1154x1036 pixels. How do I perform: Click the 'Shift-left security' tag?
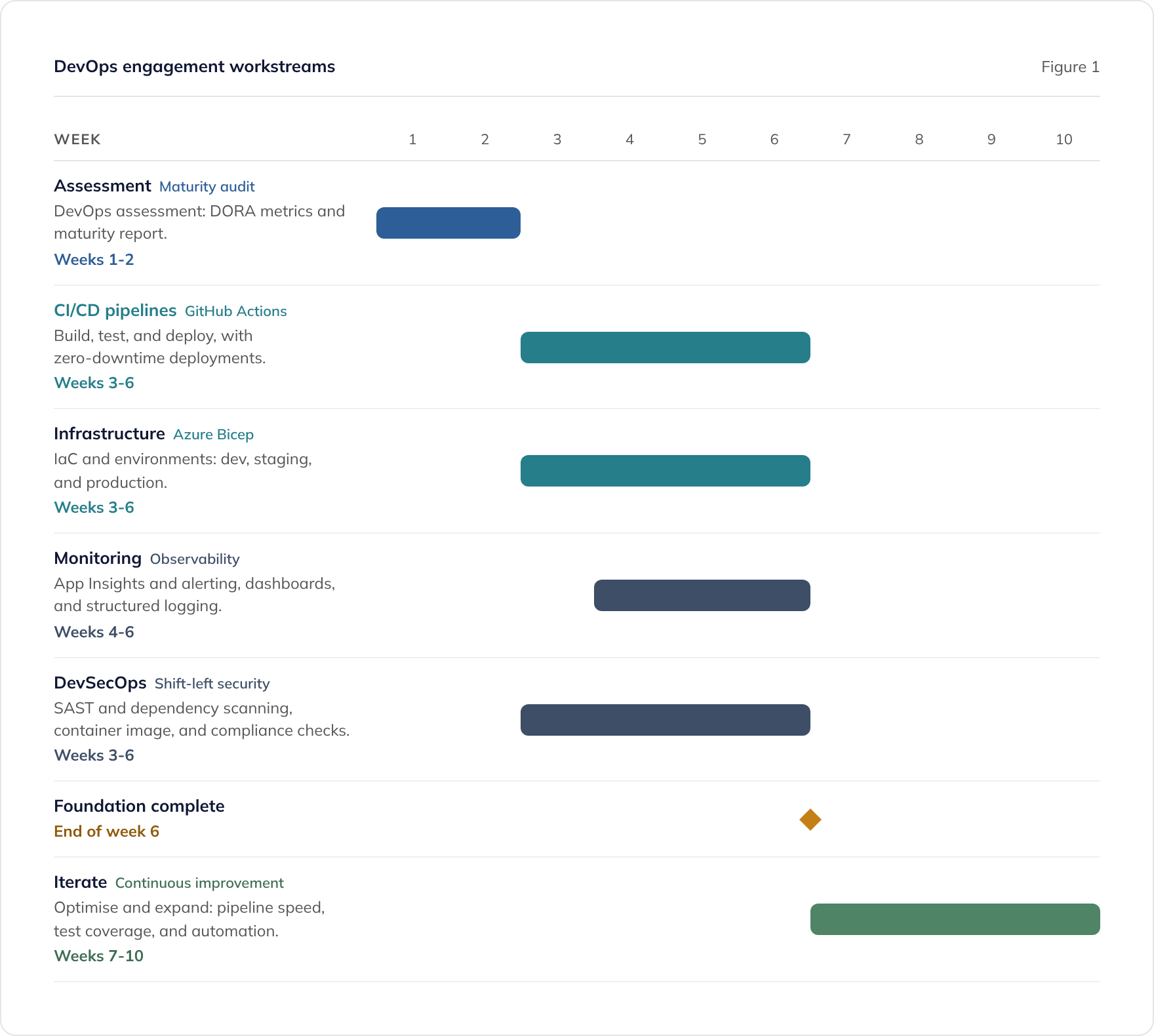tap(212, 684)
